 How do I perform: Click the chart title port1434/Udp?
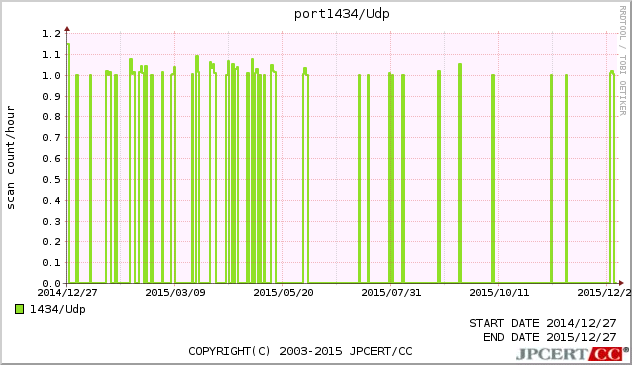coord(341,14)
